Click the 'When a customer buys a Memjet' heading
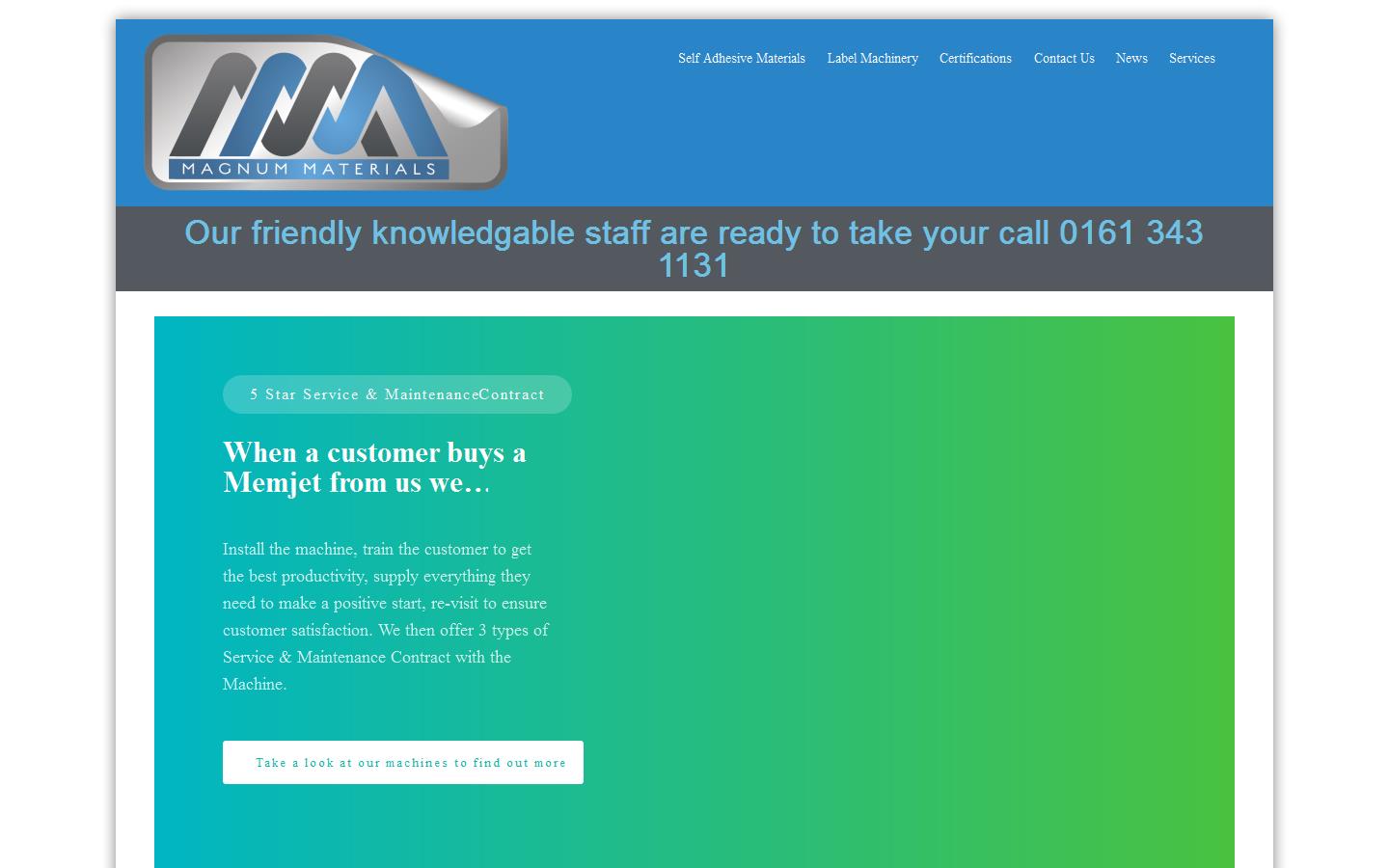Screen dimensions: 1389x868 coord(374,467)
